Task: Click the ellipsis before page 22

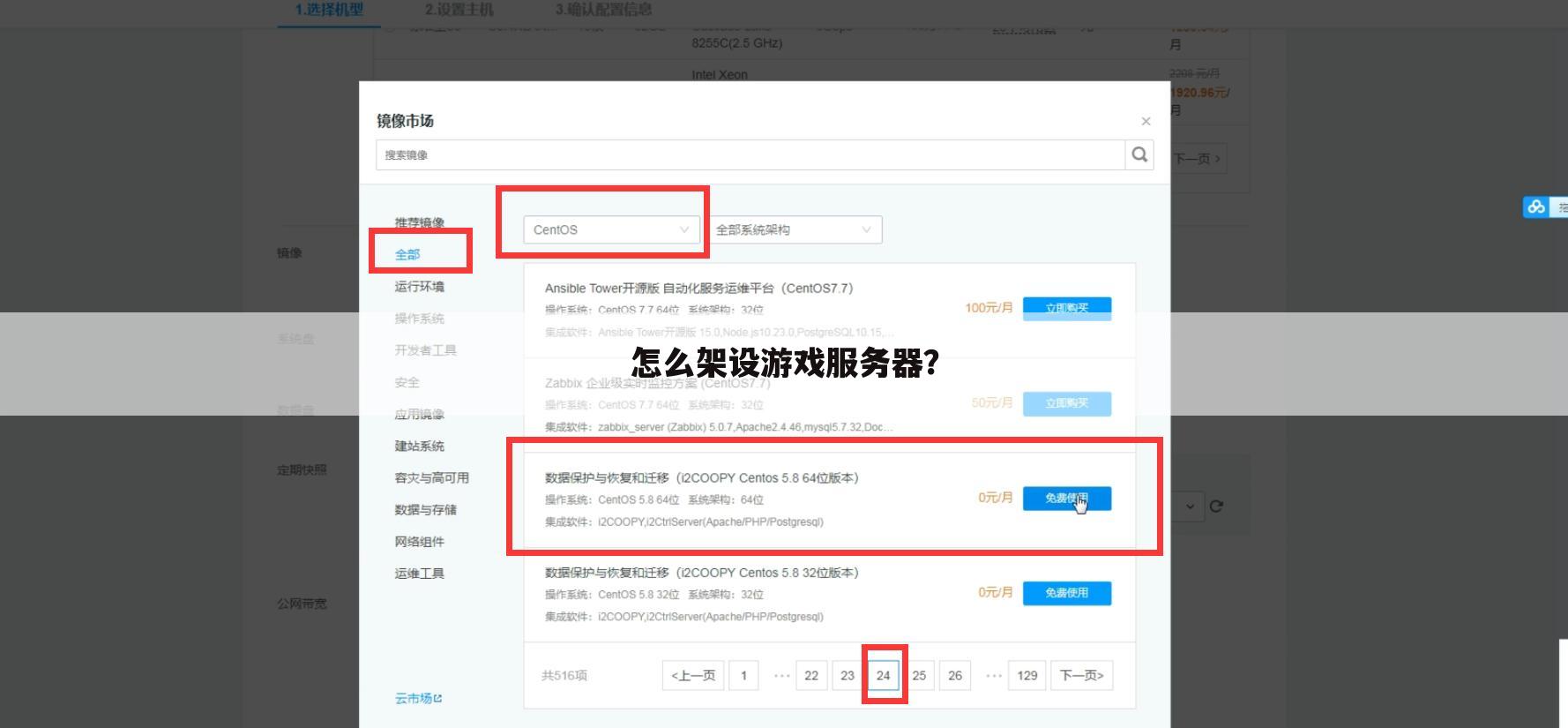Action: [x=781, y=676]
